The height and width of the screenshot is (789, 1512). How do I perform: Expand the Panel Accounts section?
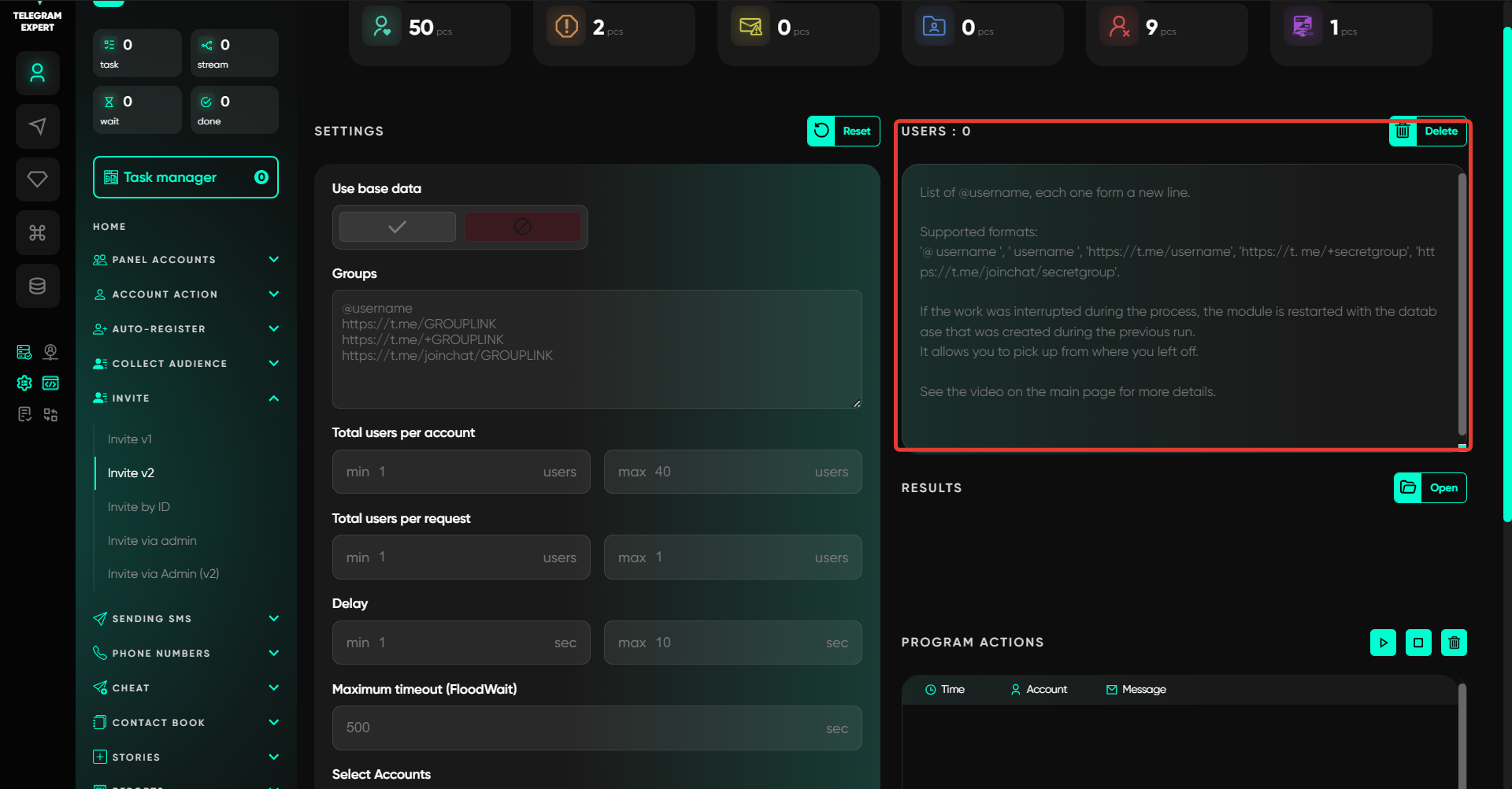[x=273, y=260]
